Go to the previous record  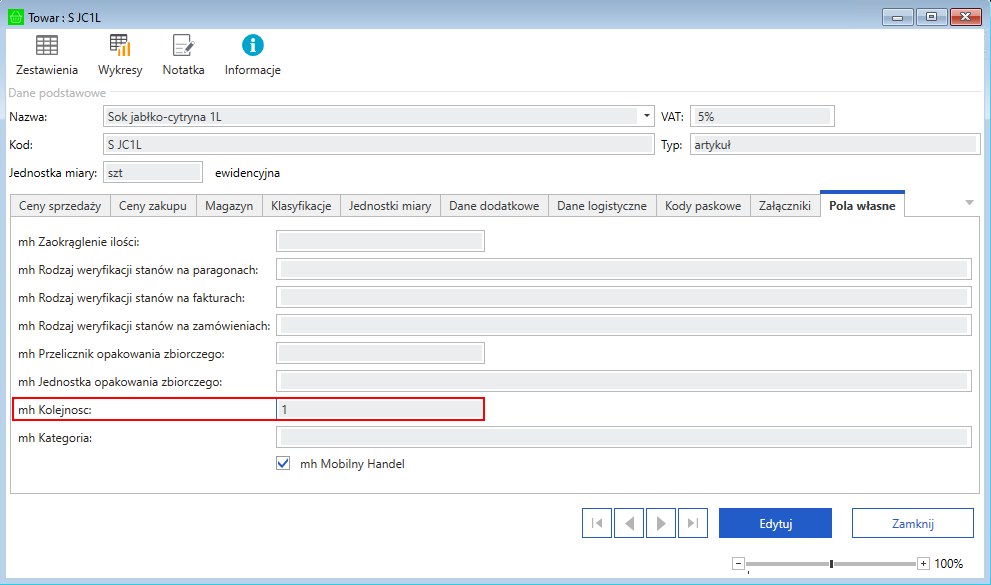(629, 523)
